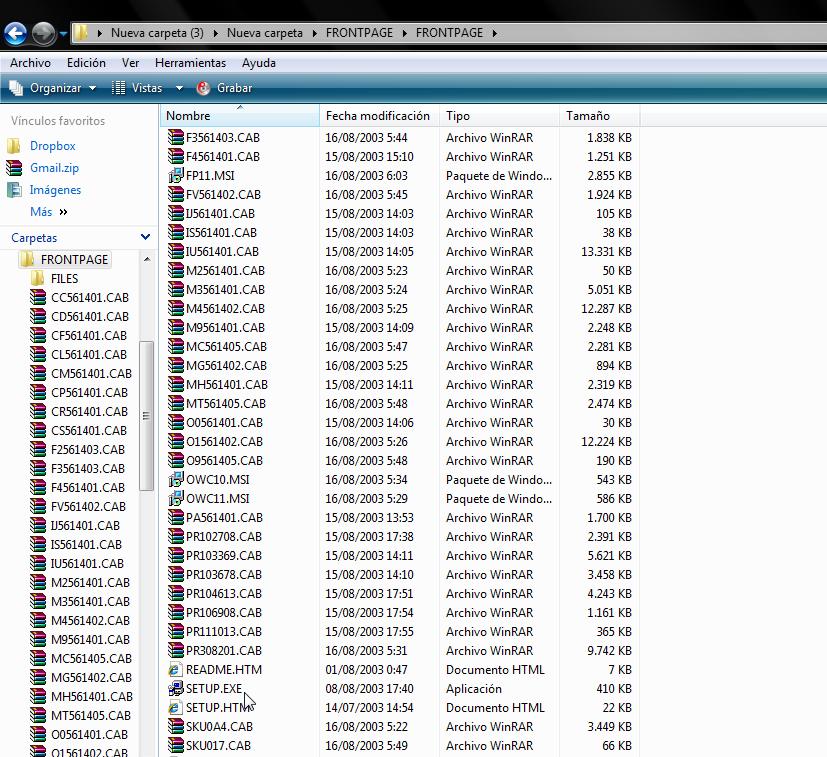
Task: Open the Archivo menu
Action: (31, 63)
